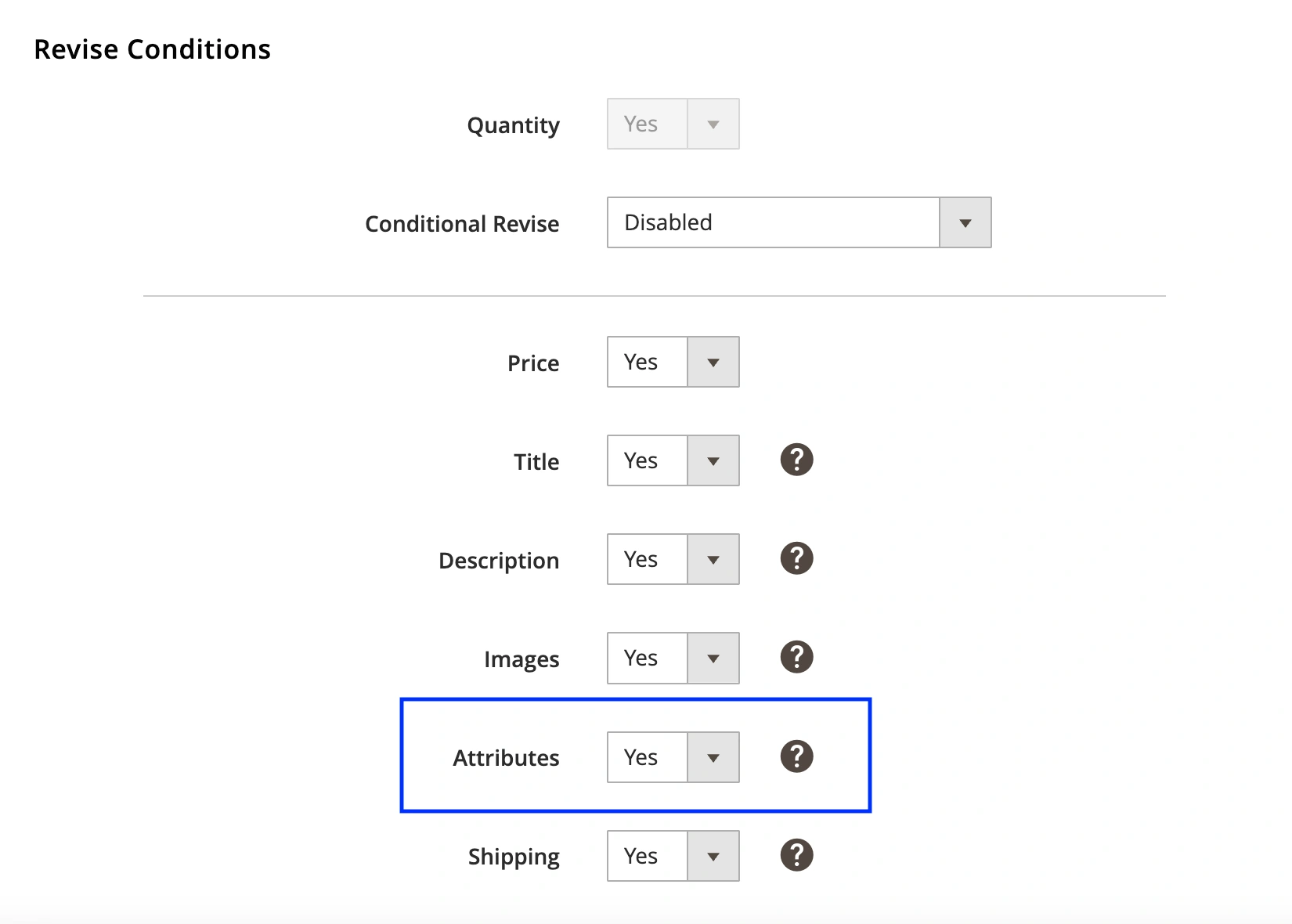Click the Images field label
The image size is (1292, 924).
[521, 659]
